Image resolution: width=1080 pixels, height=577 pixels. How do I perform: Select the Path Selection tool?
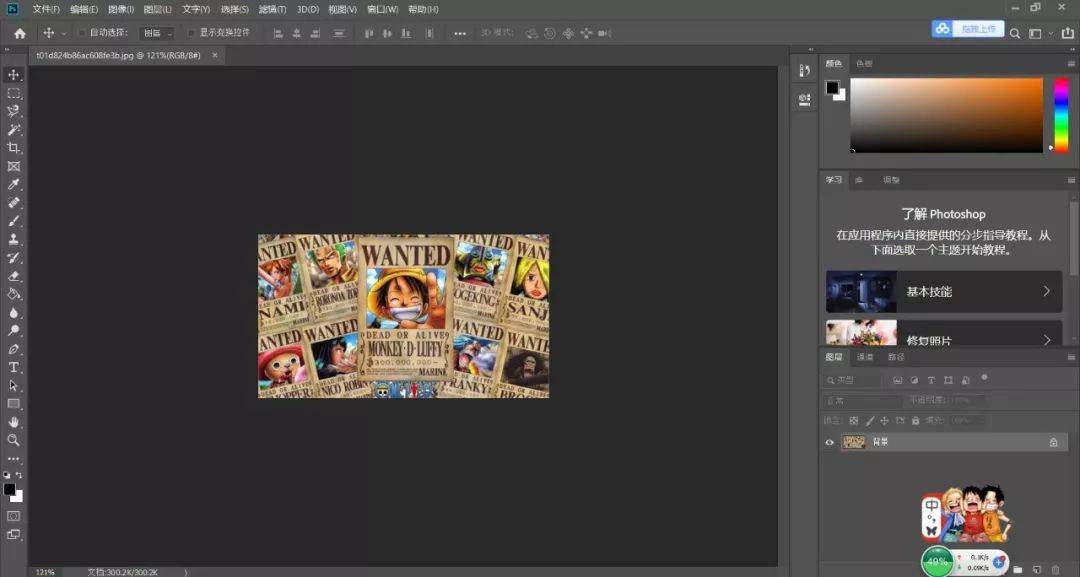pyautogui.click(x=13, y=386)
